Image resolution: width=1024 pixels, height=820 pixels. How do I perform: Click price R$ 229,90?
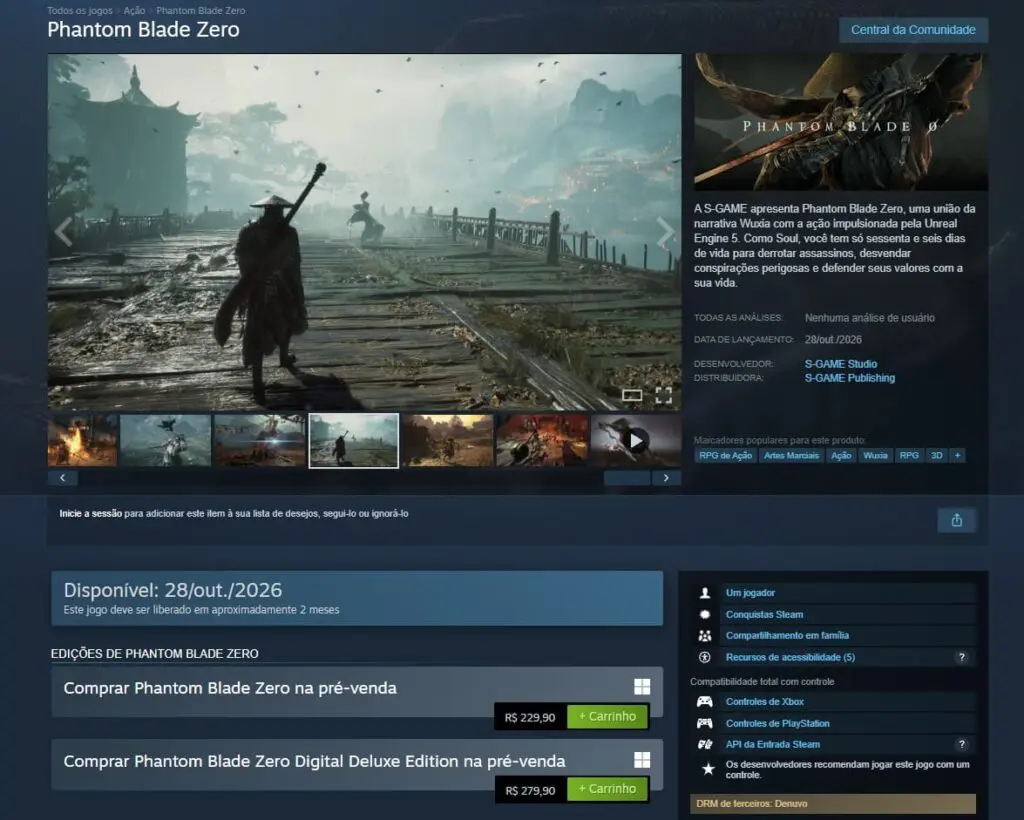[530, 718]
